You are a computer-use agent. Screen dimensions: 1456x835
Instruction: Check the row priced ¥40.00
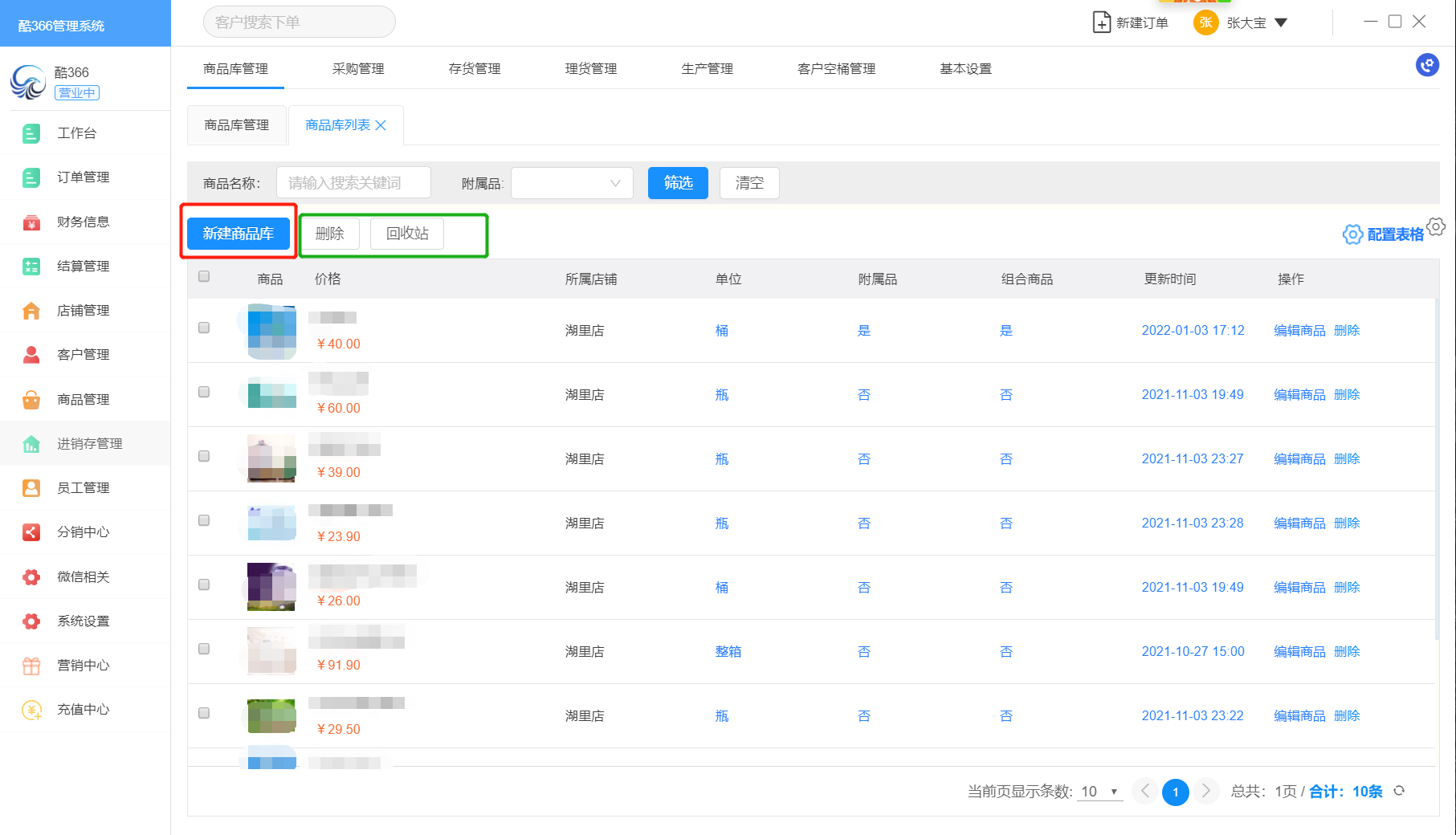click(204, 328)
